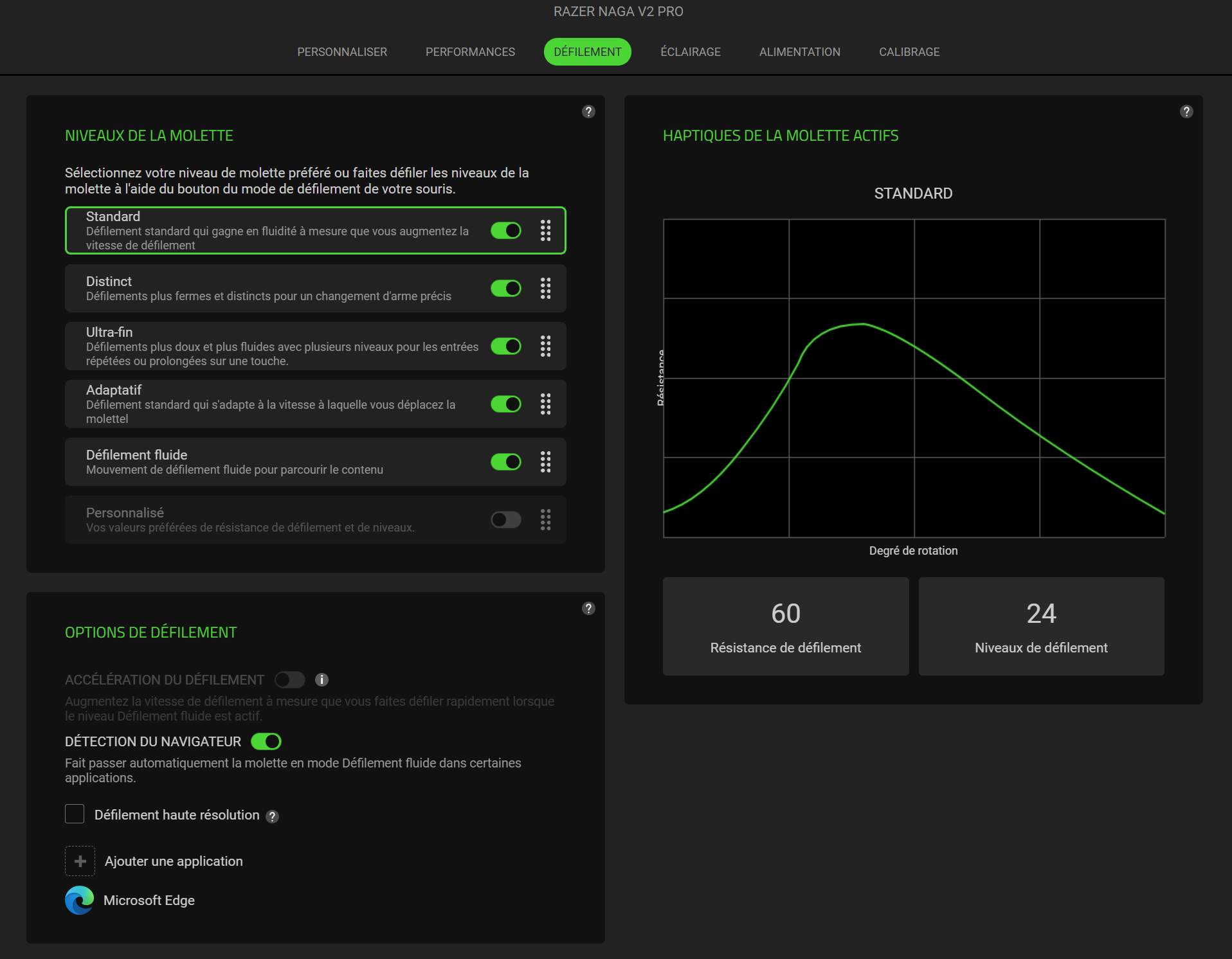Select the Distinct scroll level row
1232x959 pixels.
316,288
